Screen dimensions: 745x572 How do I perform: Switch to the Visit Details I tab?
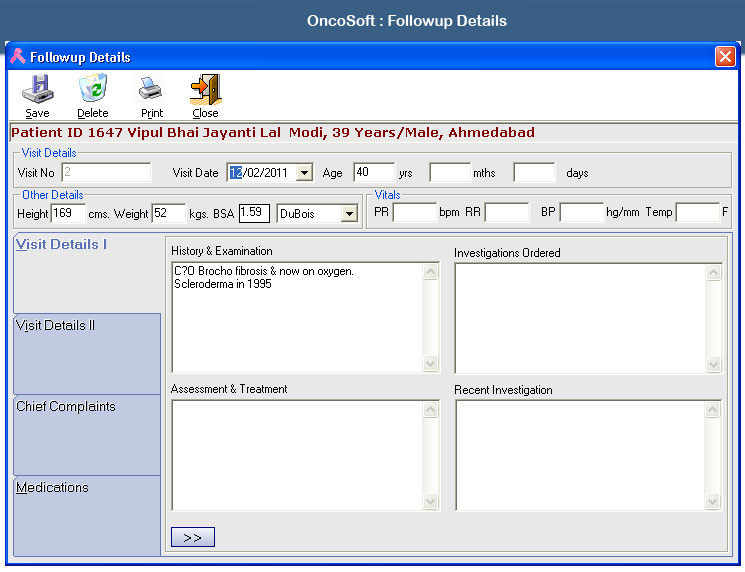tap(87, 273)
